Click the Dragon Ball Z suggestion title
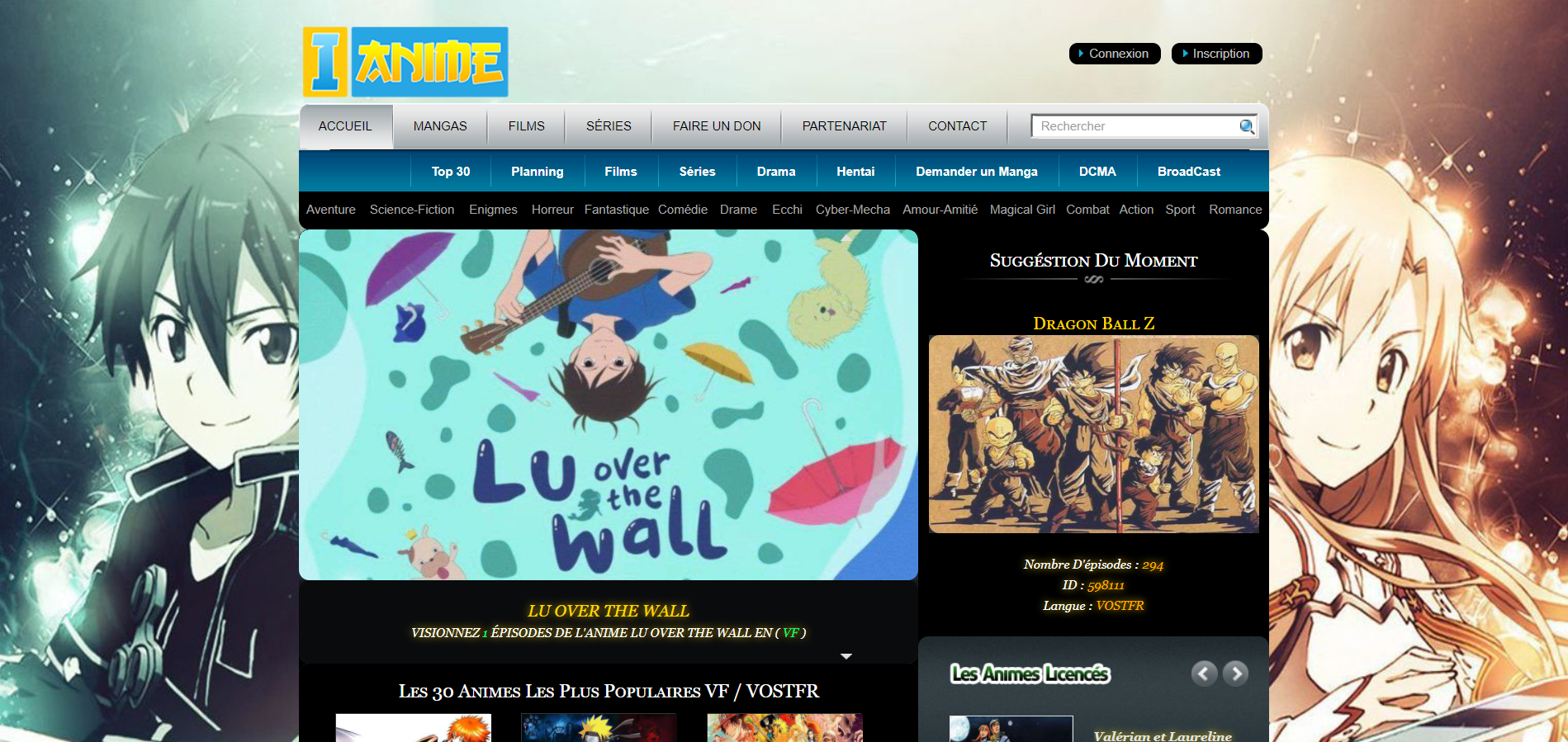 (1093, 324)
